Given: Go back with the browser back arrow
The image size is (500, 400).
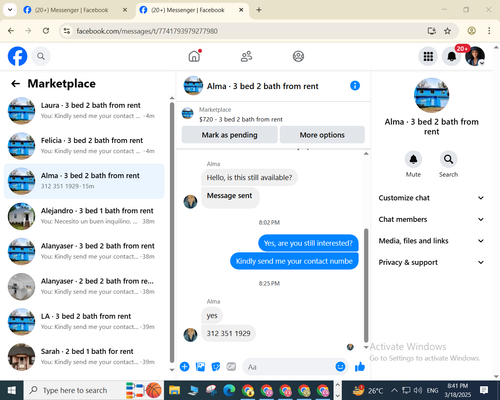Looking at the screenshot, I should click(11, 31).
